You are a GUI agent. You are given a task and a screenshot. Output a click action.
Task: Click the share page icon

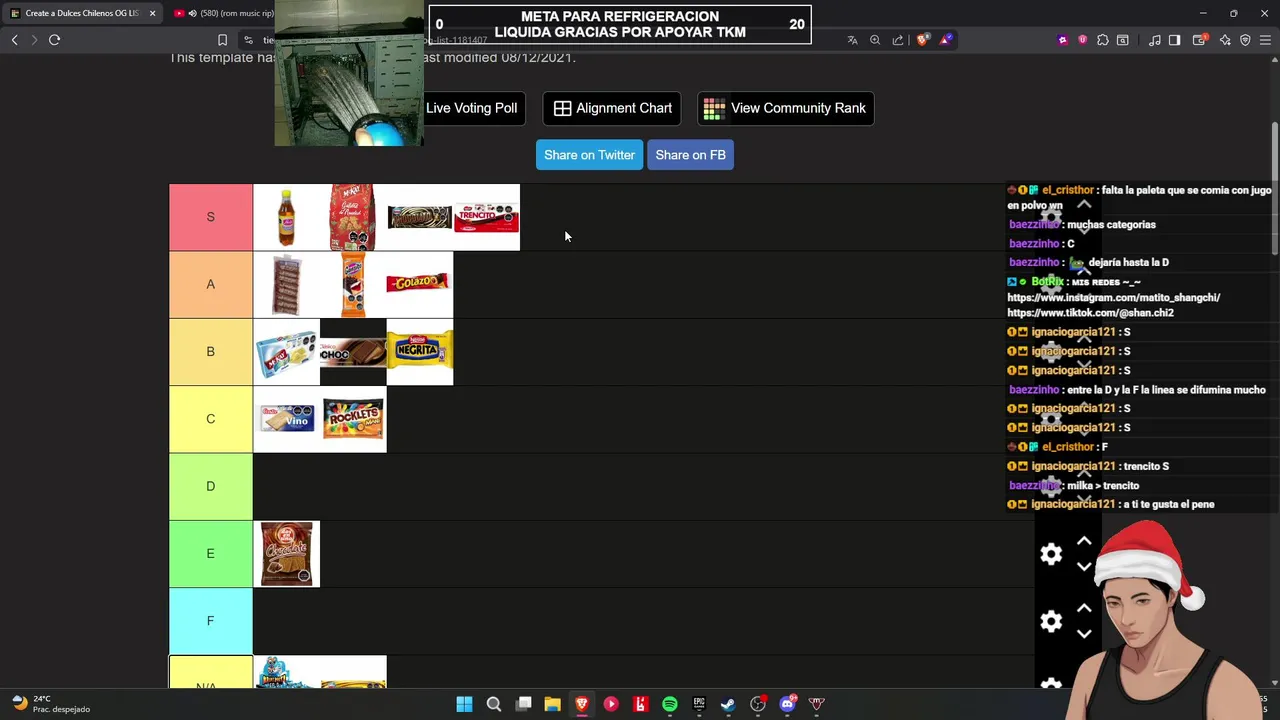pos(898,40)
